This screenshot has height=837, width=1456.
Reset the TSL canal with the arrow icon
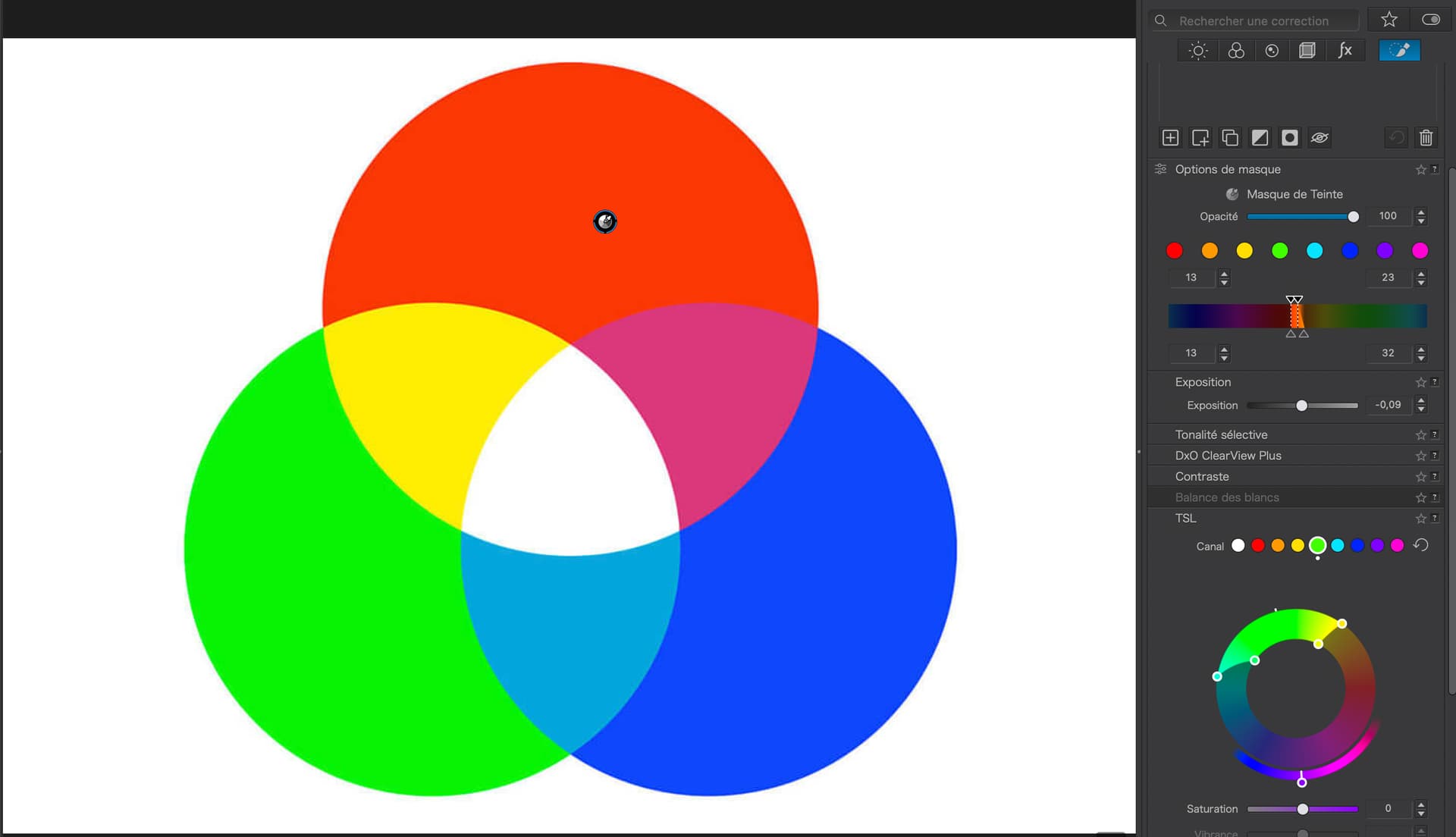click(x=1421, y=545)
